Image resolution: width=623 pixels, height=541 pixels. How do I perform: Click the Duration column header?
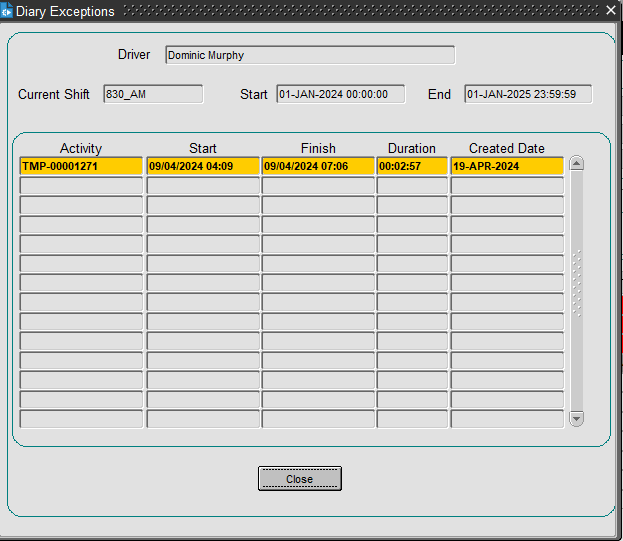tap(412, 148)
